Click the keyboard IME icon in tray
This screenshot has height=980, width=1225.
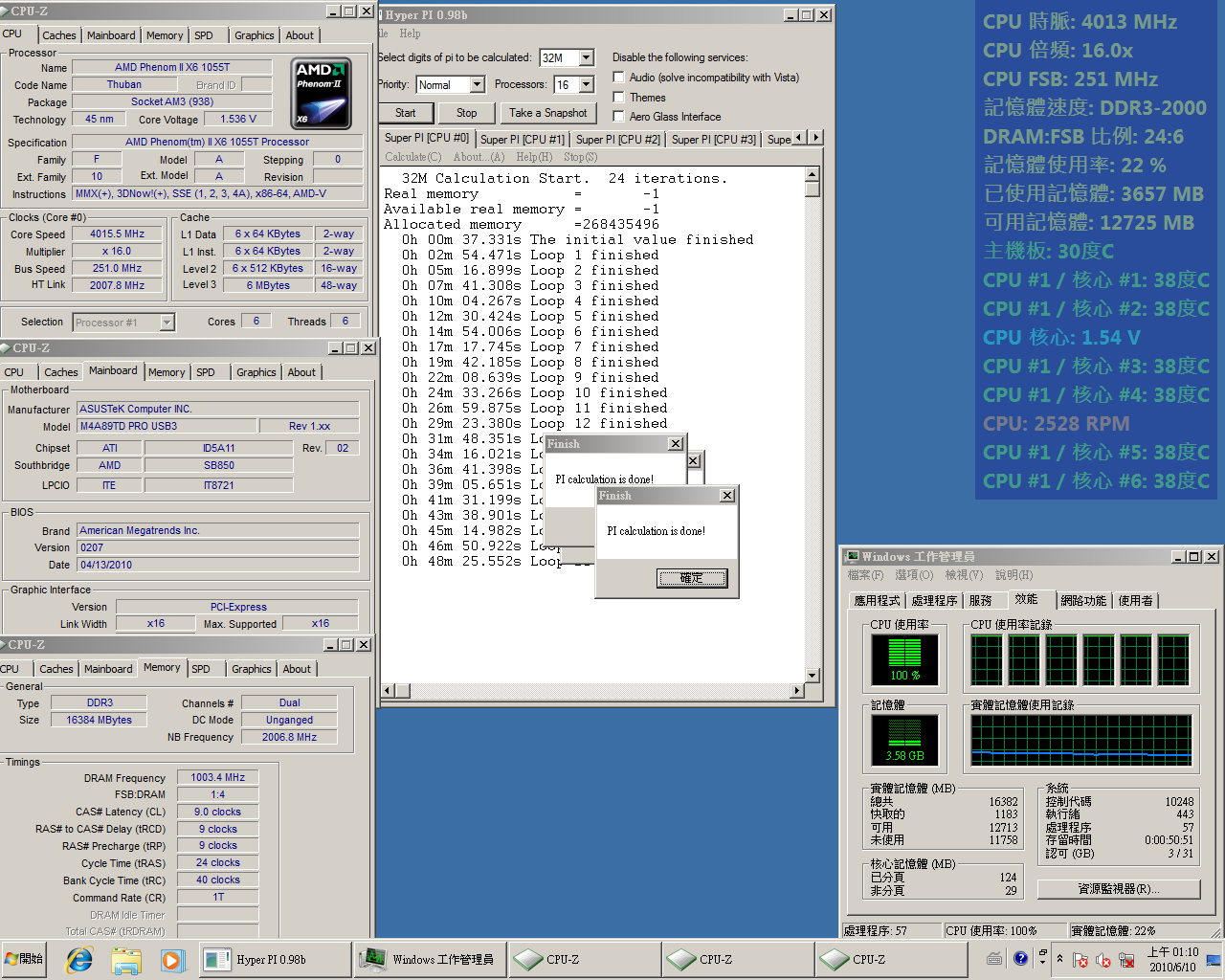click(x=994, y=959)
